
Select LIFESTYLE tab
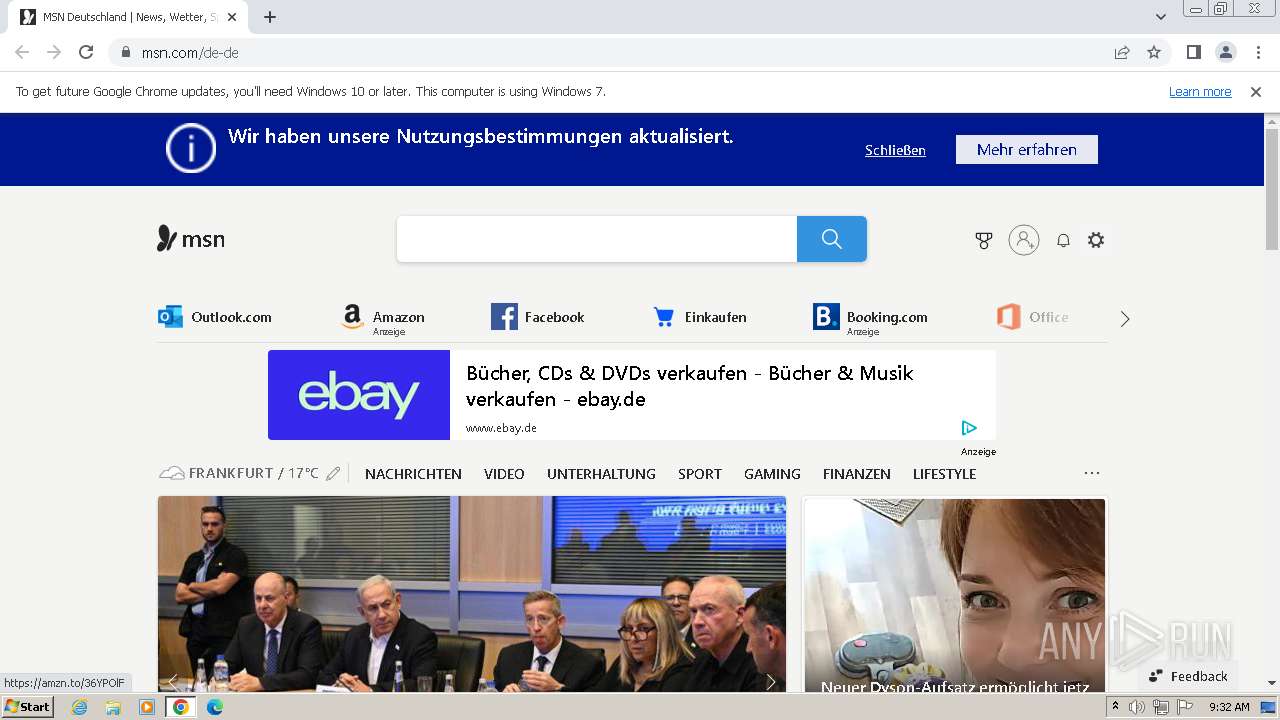click(x=944, y=474)
